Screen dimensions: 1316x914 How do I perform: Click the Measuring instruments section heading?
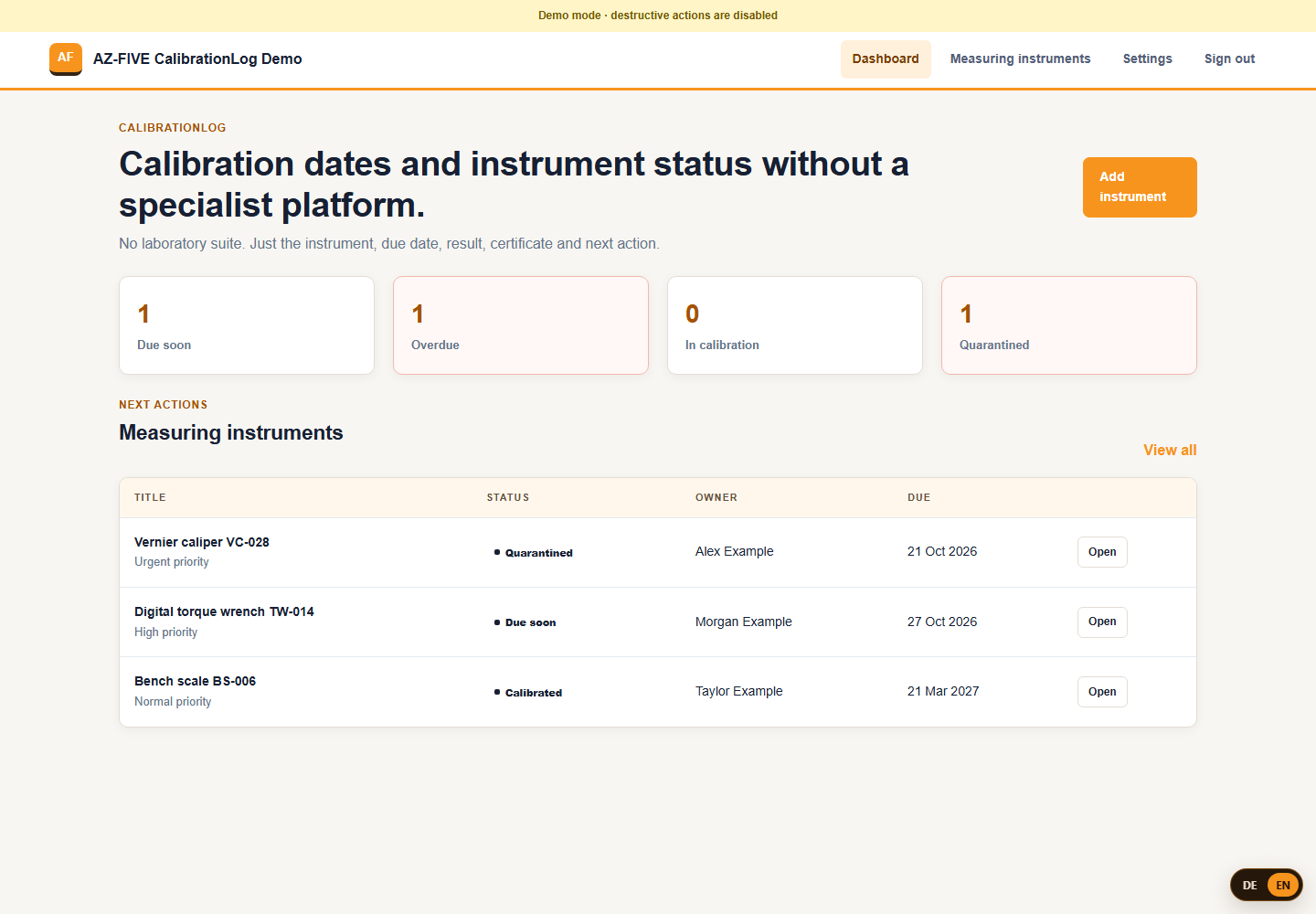(231, 432)
